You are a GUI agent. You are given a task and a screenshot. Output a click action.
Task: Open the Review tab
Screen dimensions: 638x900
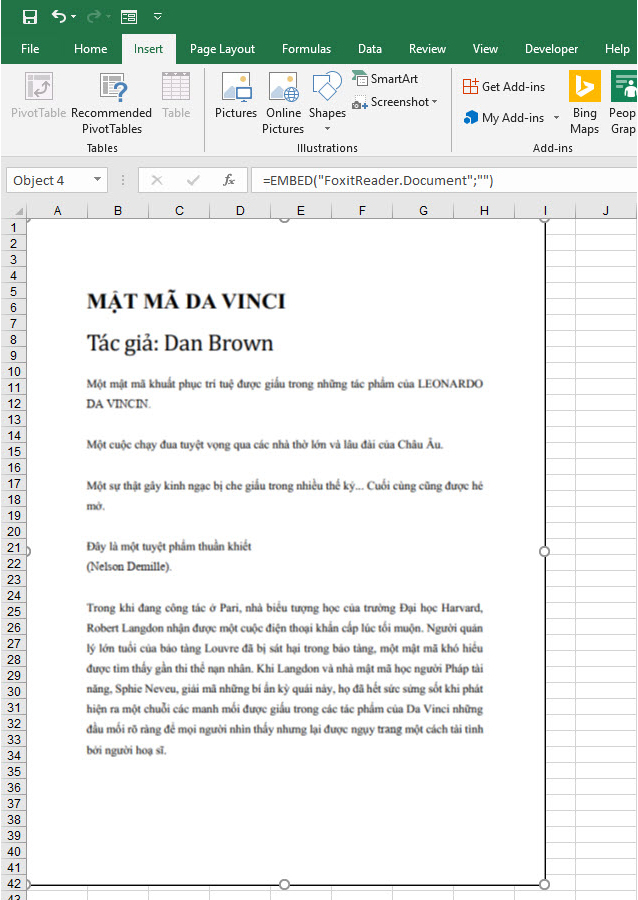pos(427,49)
